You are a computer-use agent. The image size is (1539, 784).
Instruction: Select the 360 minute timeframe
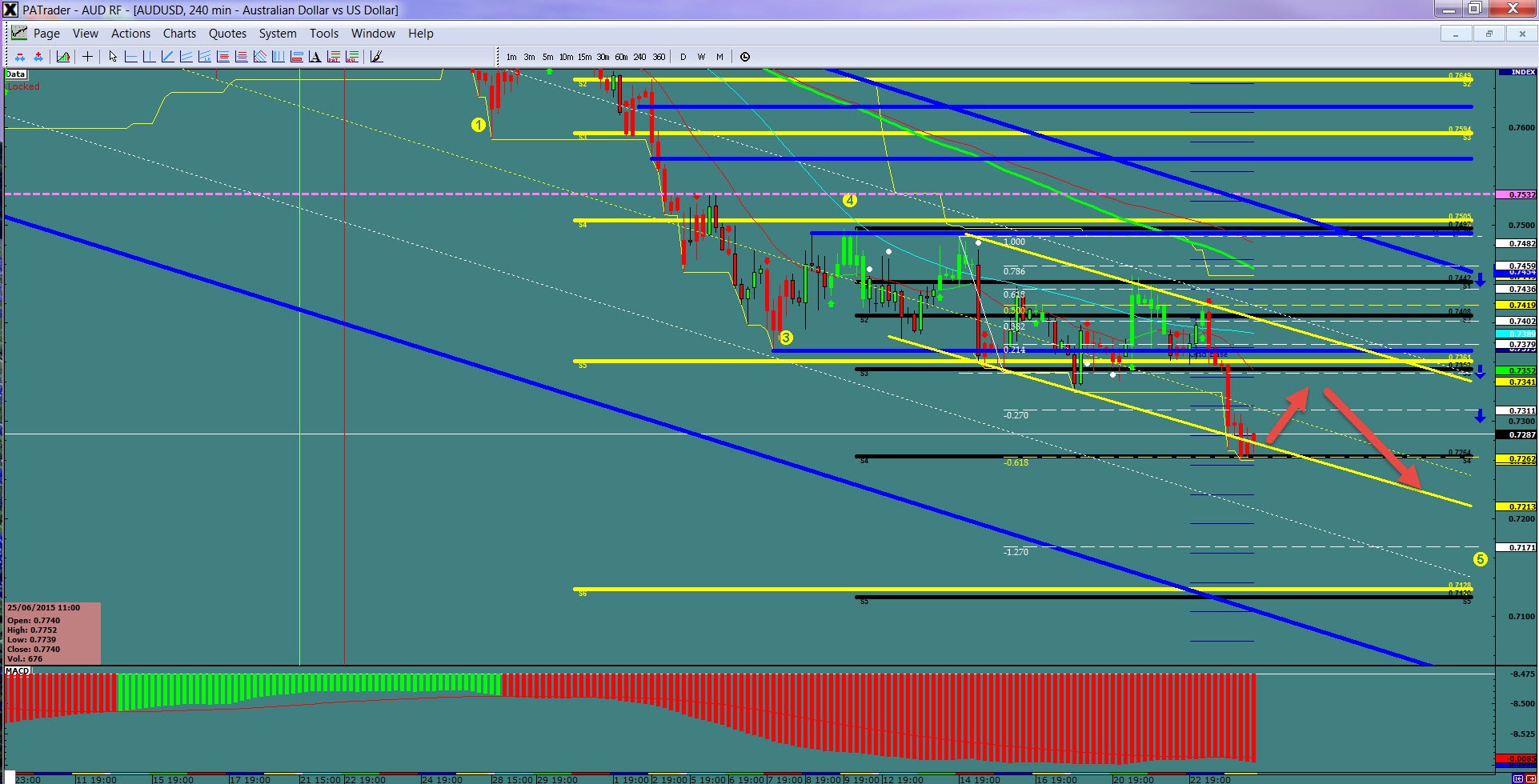click(659, 57)
